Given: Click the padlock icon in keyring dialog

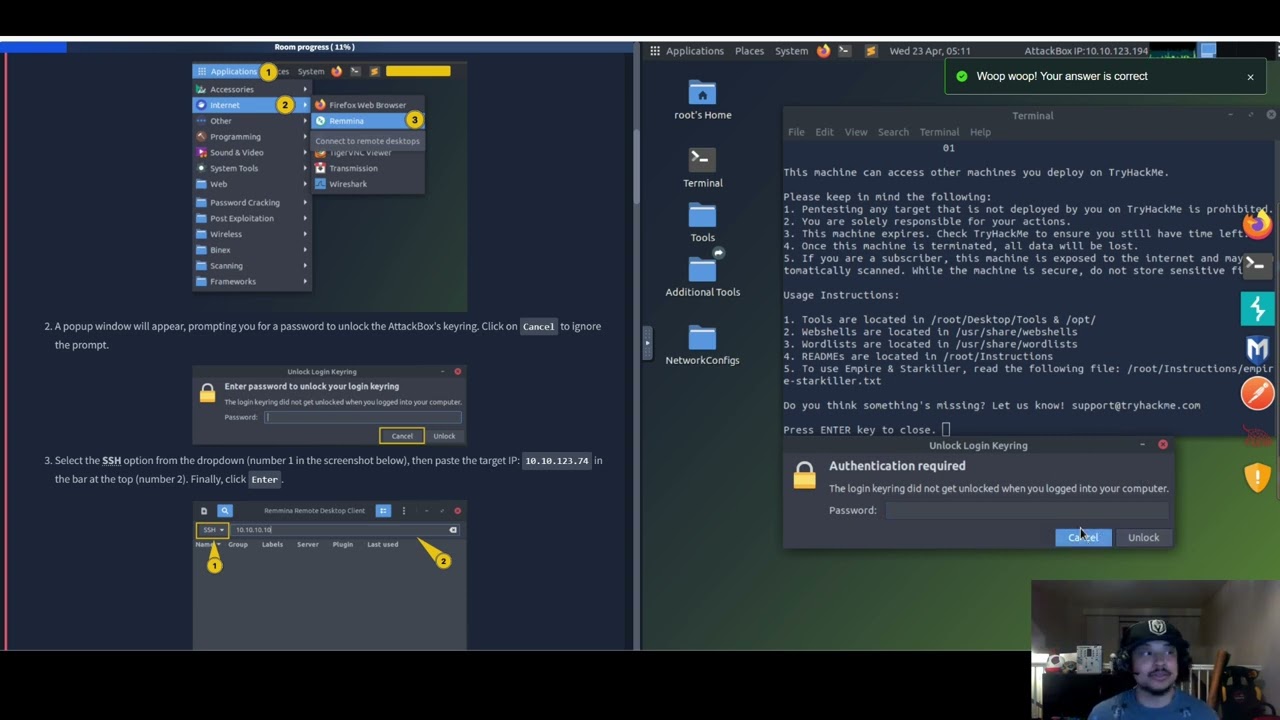Looking at the screenshot, I should click(804, 476).
